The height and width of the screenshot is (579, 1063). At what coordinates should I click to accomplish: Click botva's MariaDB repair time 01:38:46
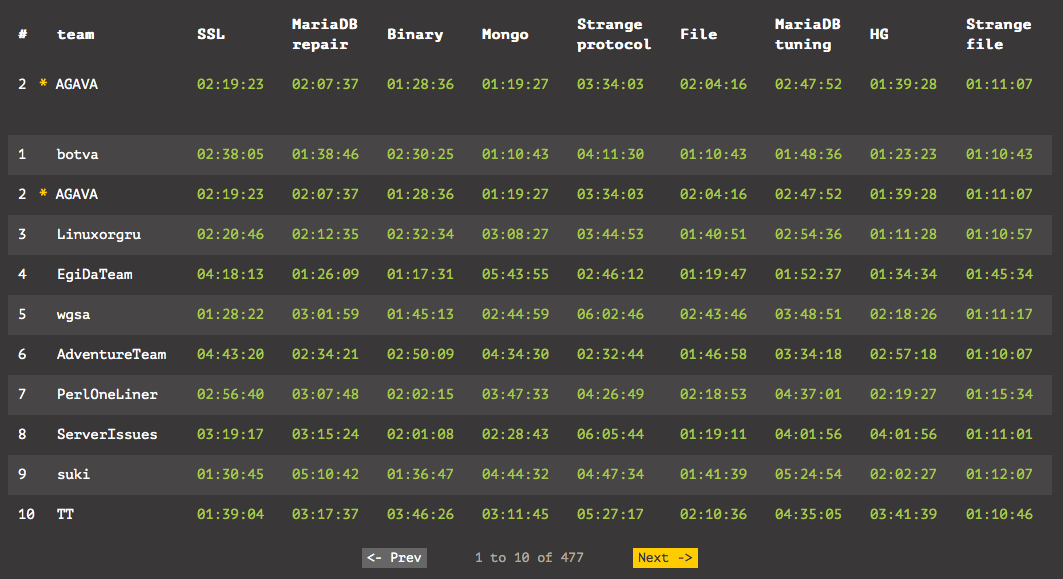tap(325, 154)
